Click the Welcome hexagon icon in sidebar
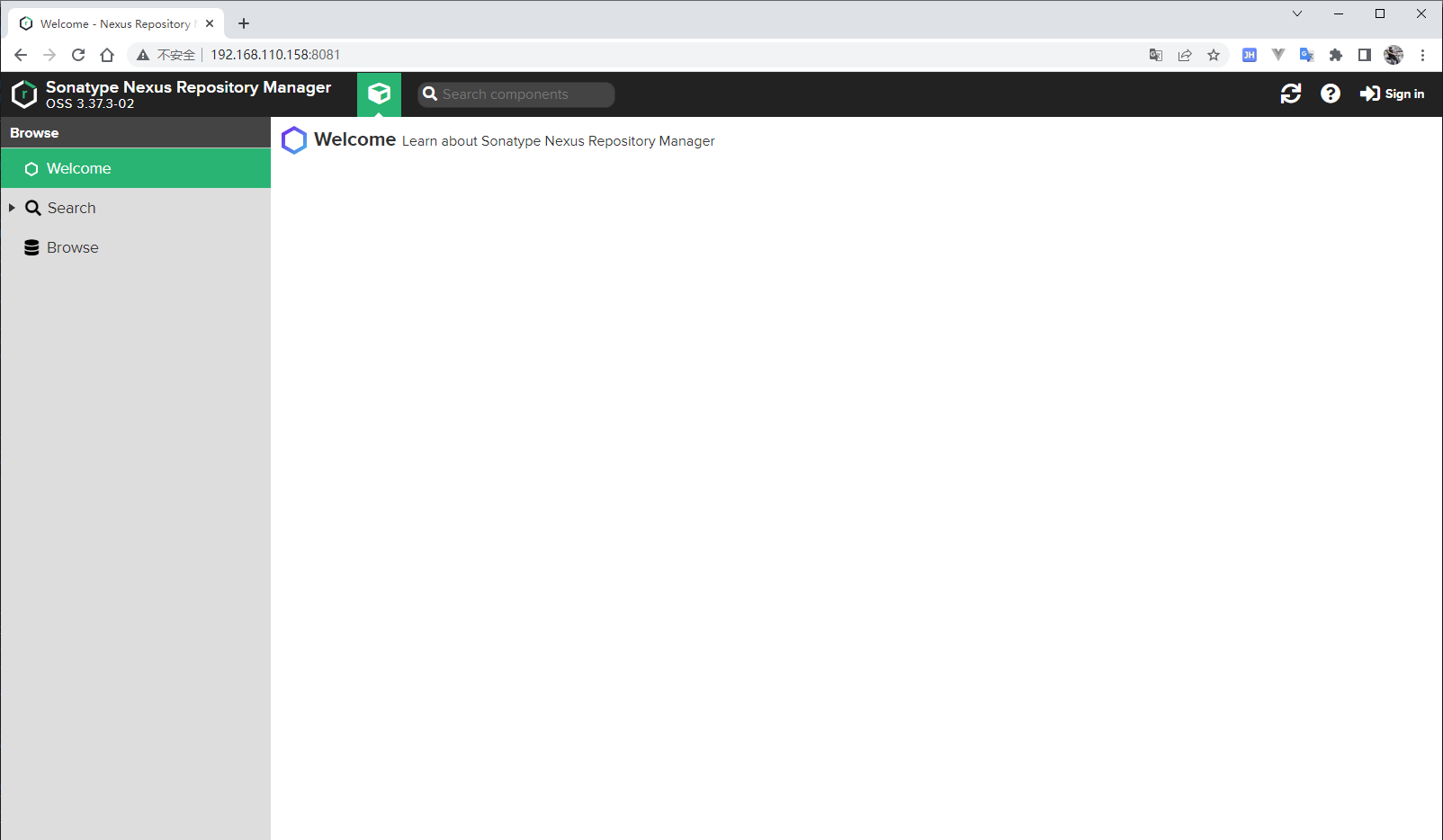The image size is (1443, 840). [31, 168]
